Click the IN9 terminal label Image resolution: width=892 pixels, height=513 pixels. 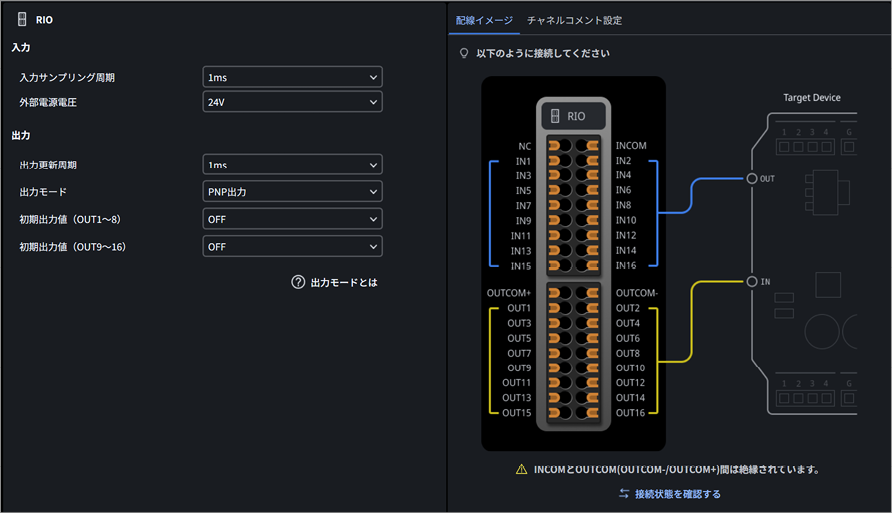point(523,220)
